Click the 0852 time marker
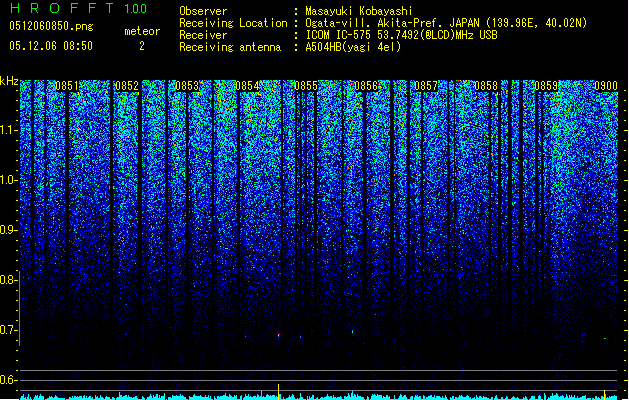Screen dimensions: 629x400 (127, 86)
